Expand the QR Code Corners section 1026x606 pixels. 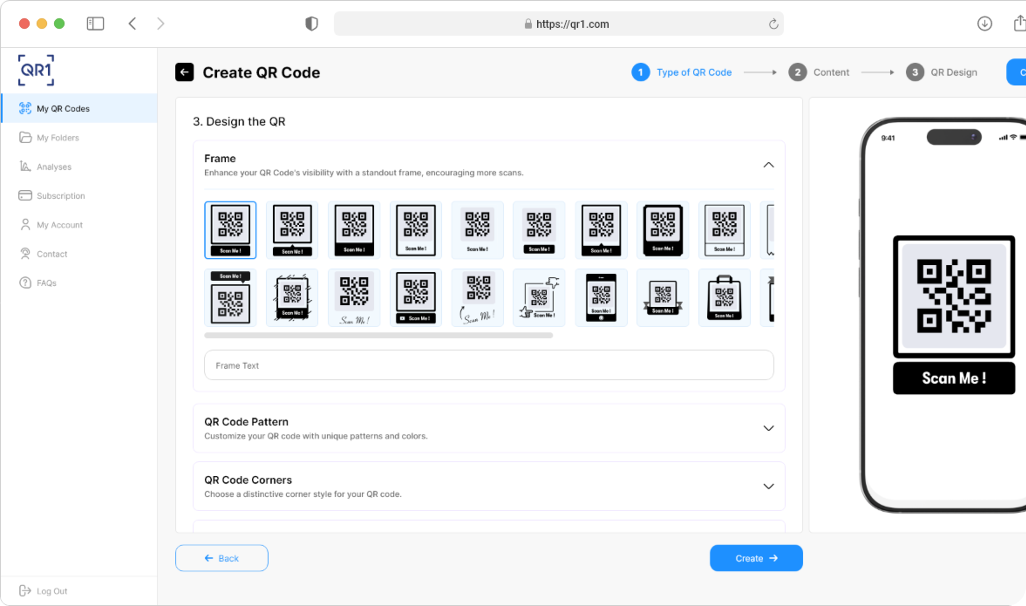768,486
